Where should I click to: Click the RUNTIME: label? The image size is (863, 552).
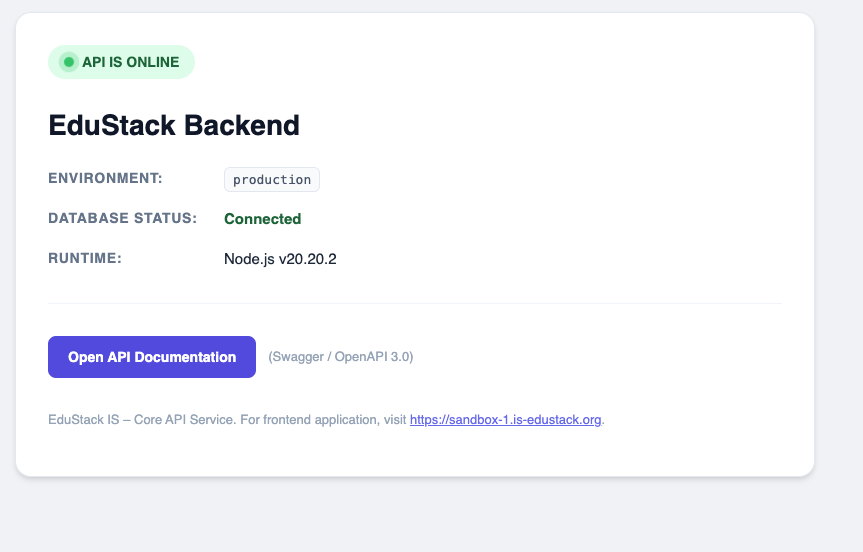(85, 258)
